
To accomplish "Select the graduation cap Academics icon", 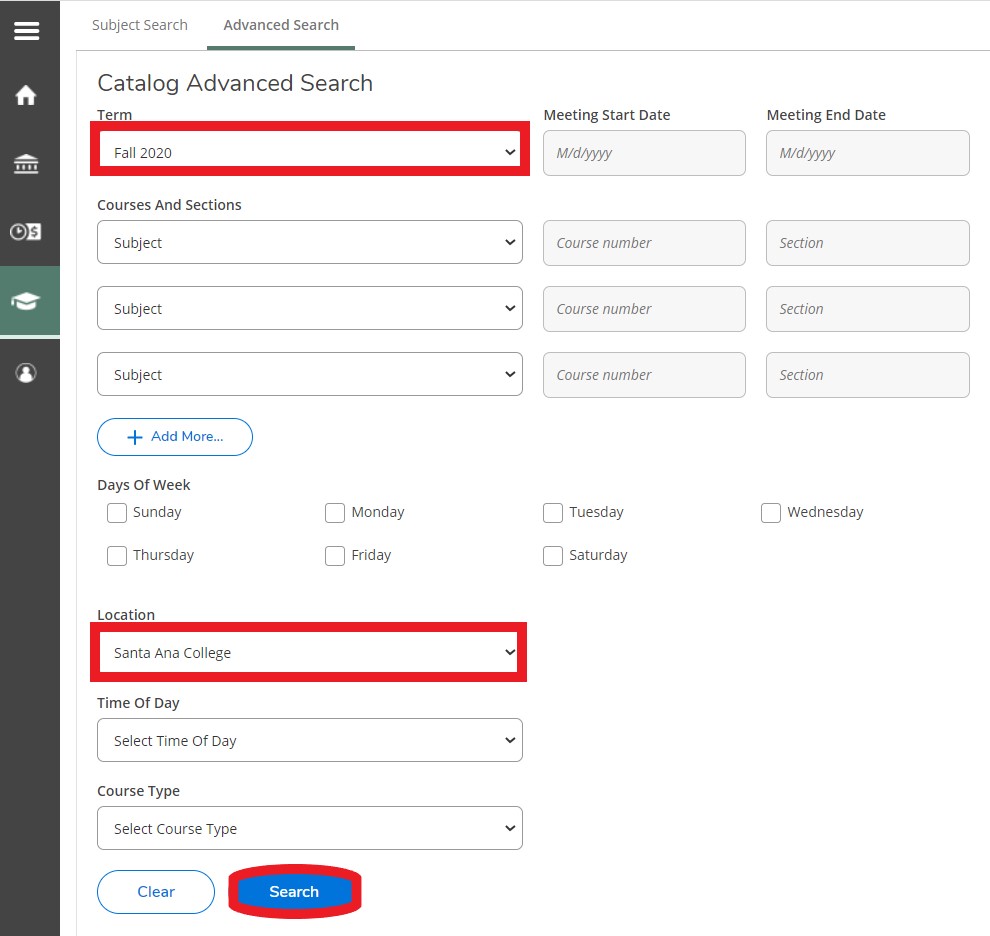I will pyautogui.click(x=27, y=301).
